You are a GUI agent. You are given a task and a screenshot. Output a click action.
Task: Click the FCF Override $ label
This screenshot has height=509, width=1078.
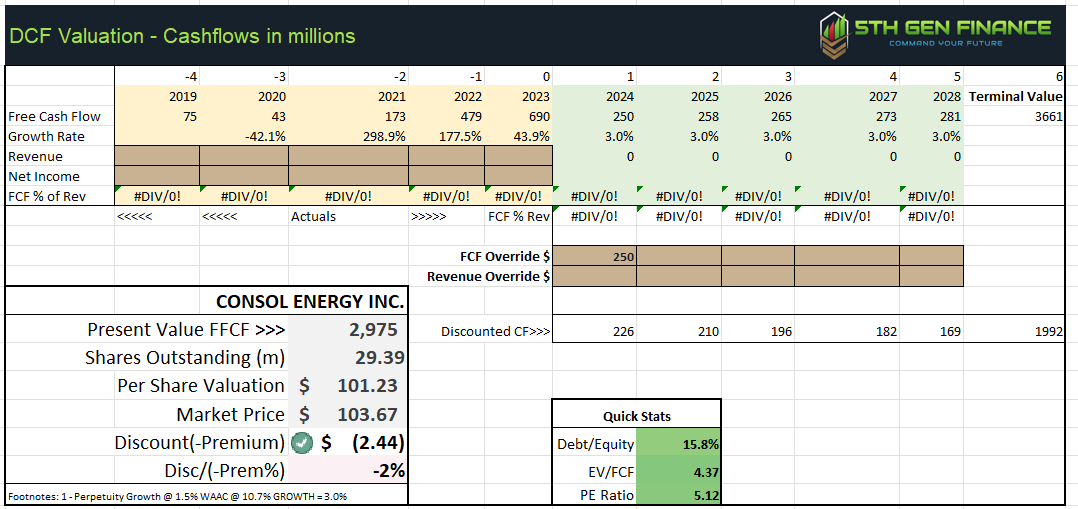click(x=505, y=257)
